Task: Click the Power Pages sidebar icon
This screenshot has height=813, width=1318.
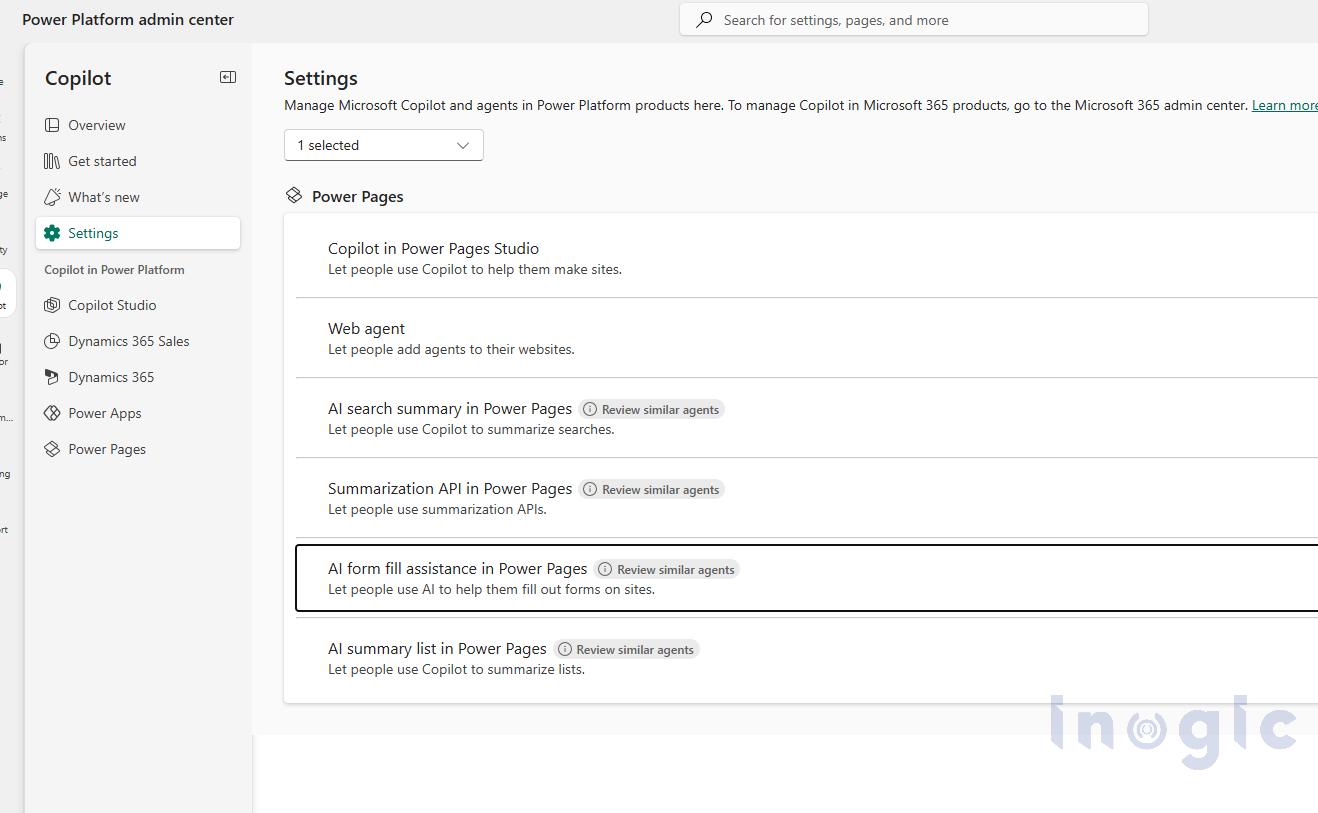Action: click(52, 449)
